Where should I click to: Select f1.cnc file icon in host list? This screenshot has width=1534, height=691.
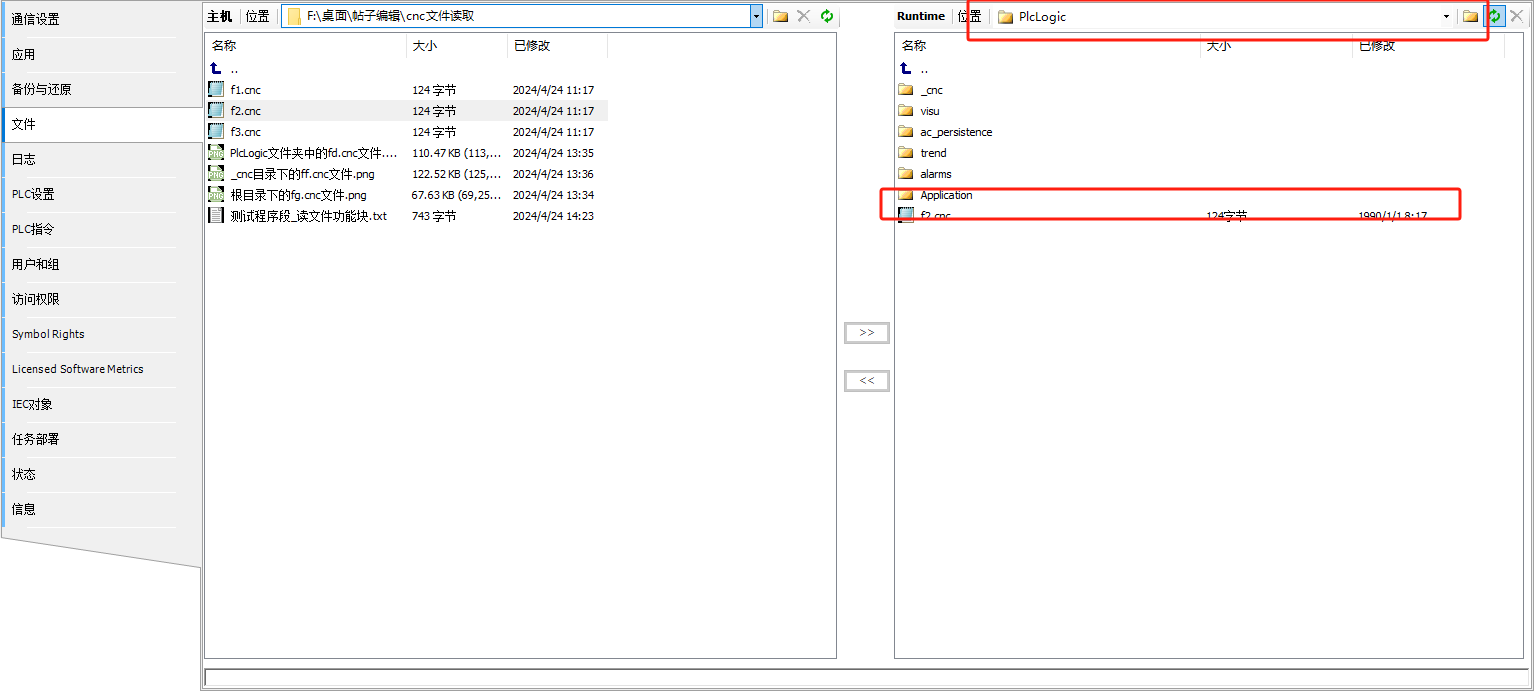216,90
